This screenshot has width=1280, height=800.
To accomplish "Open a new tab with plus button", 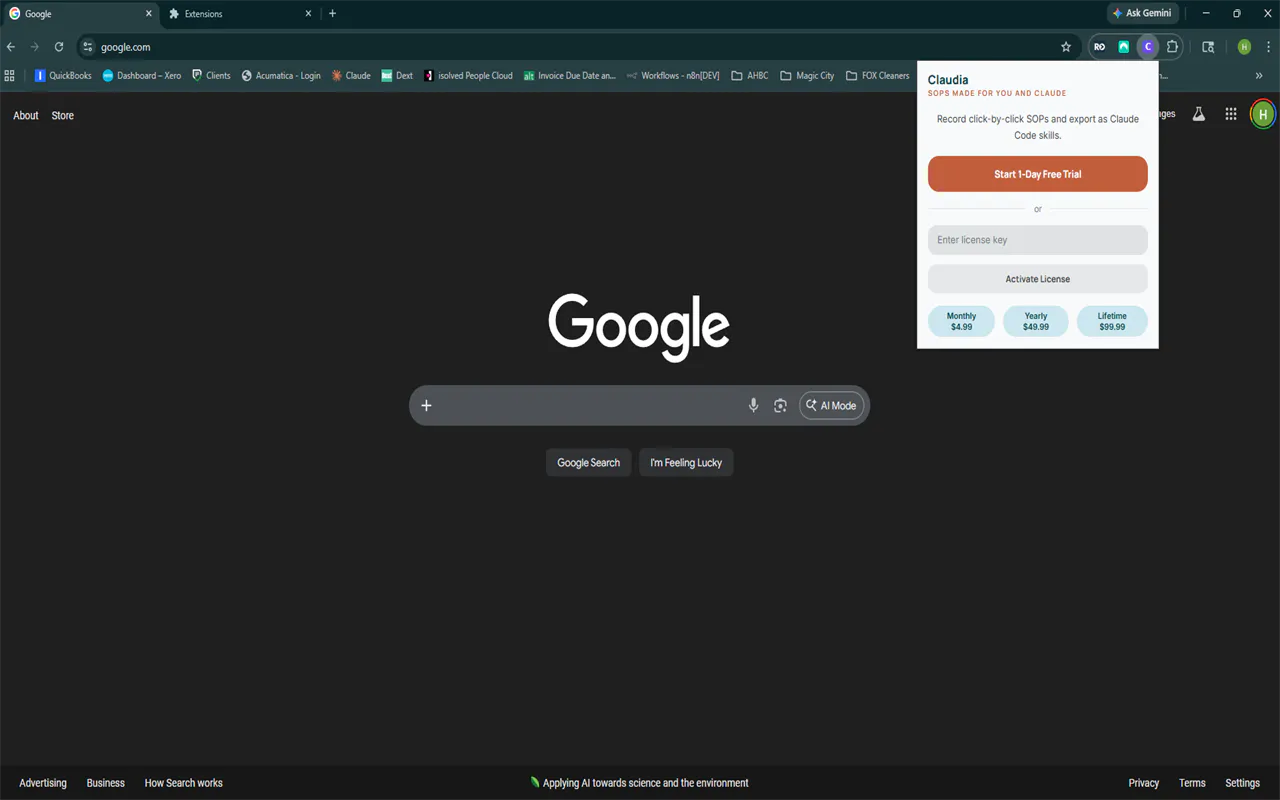I will click(333, 14).
